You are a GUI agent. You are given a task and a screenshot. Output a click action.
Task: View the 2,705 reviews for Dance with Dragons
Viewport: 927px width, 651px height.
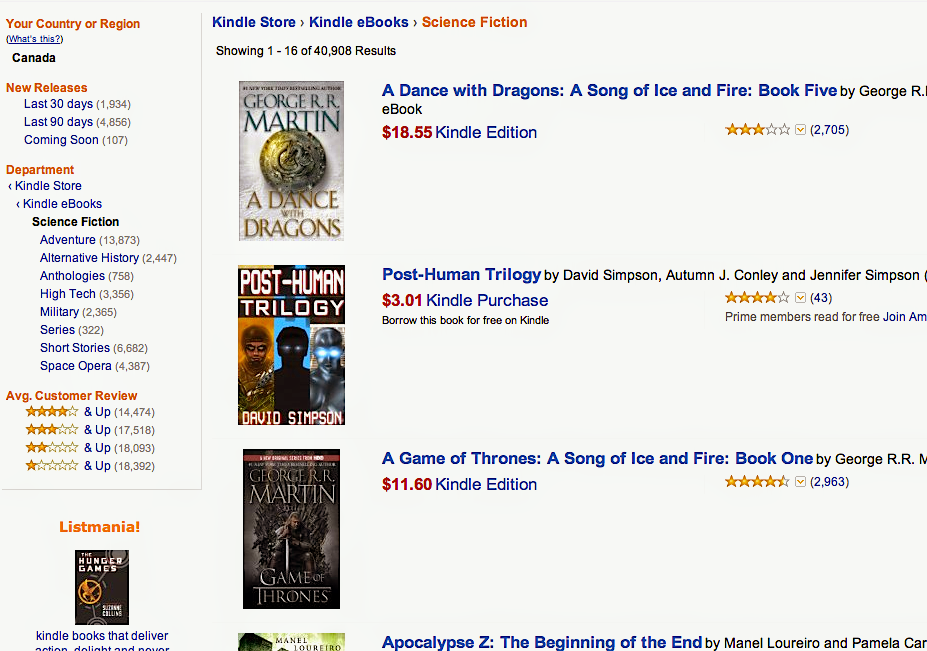pyautogui.click(x=829, y=130)
